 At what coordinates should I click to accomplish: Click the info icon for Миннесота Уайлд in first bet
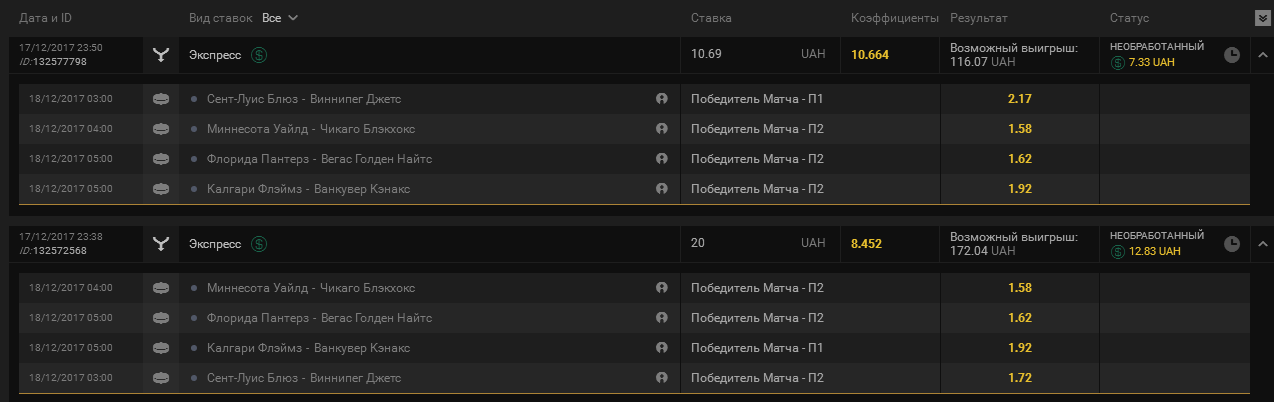click(x=661, y=129)
